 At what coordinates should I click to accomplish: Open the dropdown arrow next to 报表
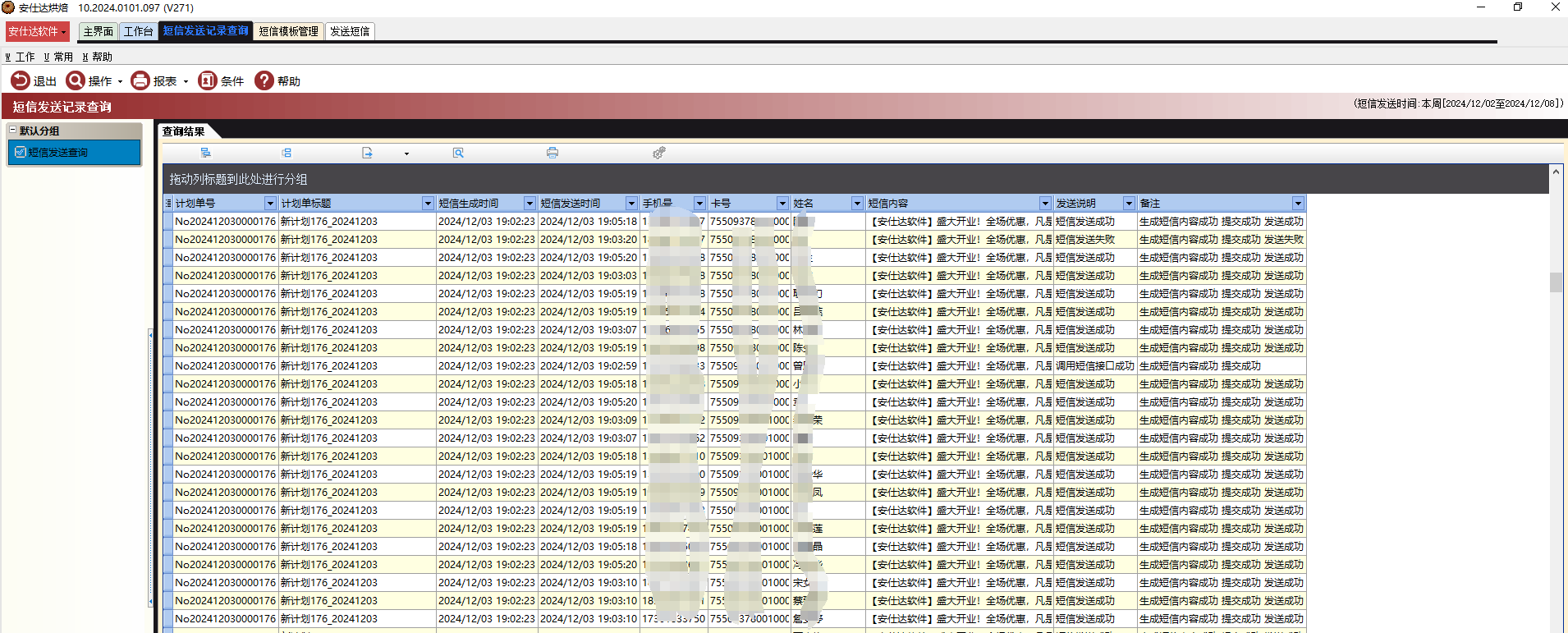pyautogui.click(x=186, y=81)
